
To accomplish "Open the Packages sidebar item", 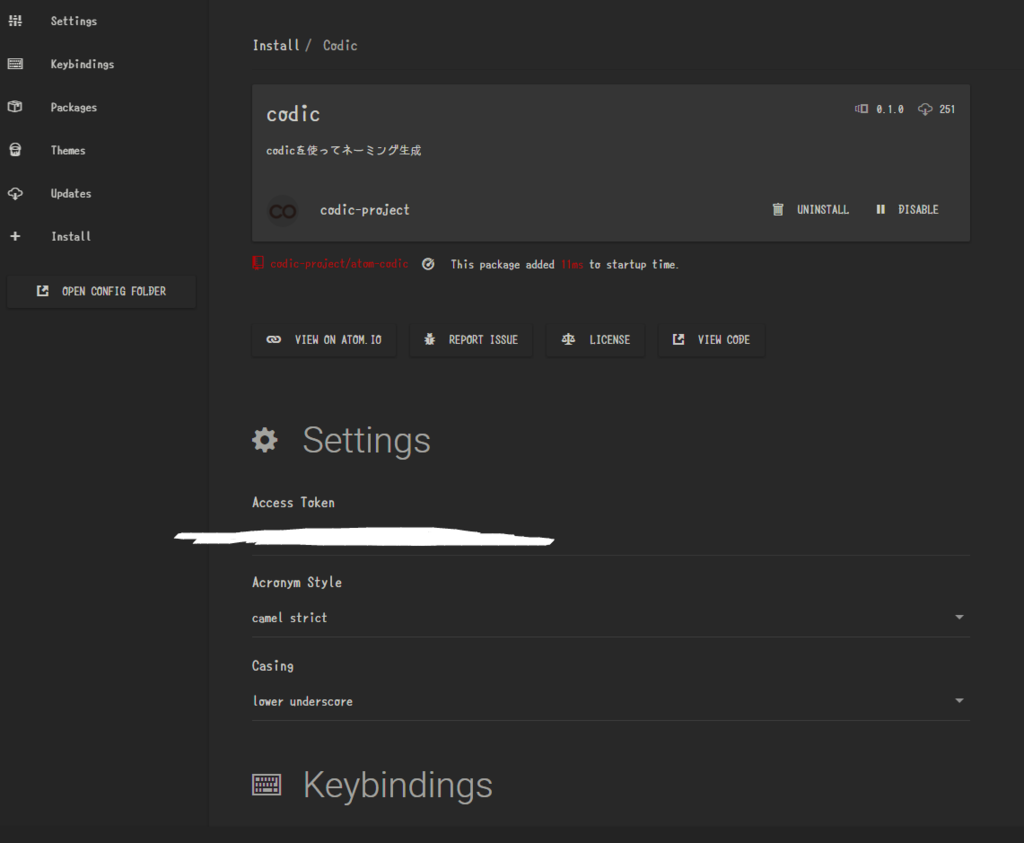I will coord(73,107).
